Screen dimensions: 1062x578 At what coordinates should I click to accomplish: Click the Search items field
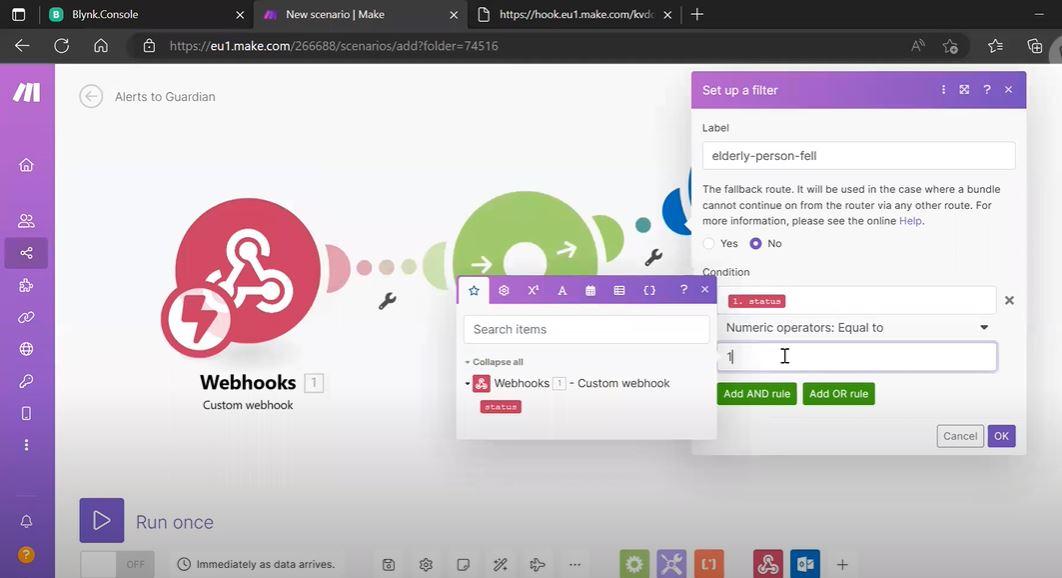pyautogui.click(x=586, y=329)
